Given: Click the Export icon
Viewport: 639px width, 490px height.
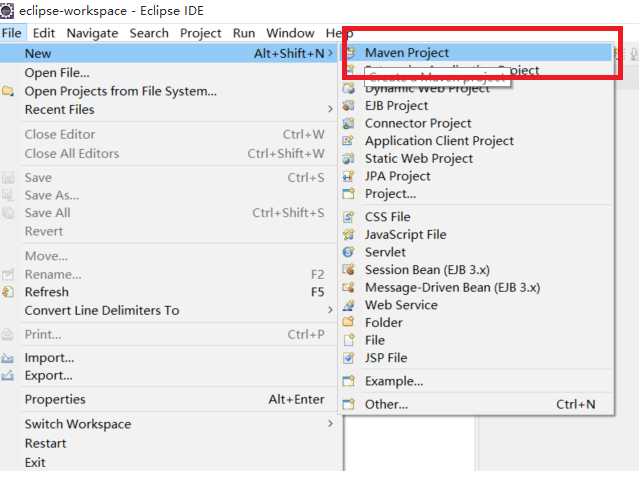Looking at the screenshot, I should pos(8,375).
